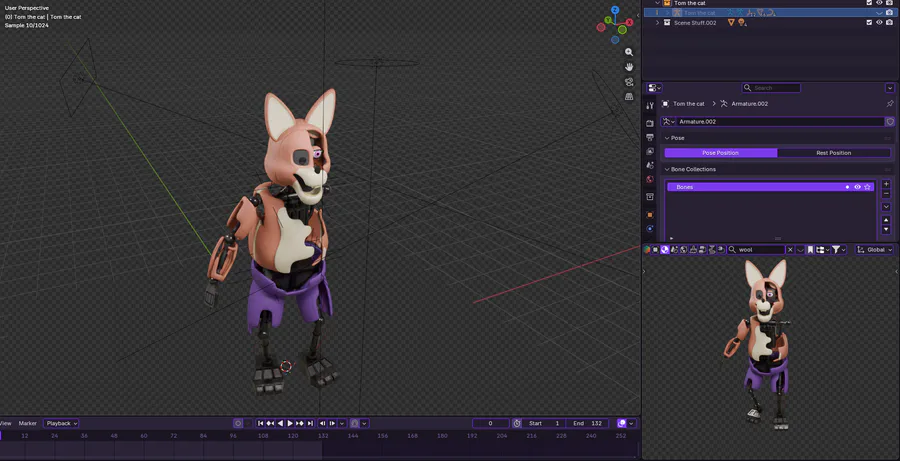Image resolution: width=900 pixels, height=461 pixels.
Task: Jump to end frame button
Action: coord(310,423)
